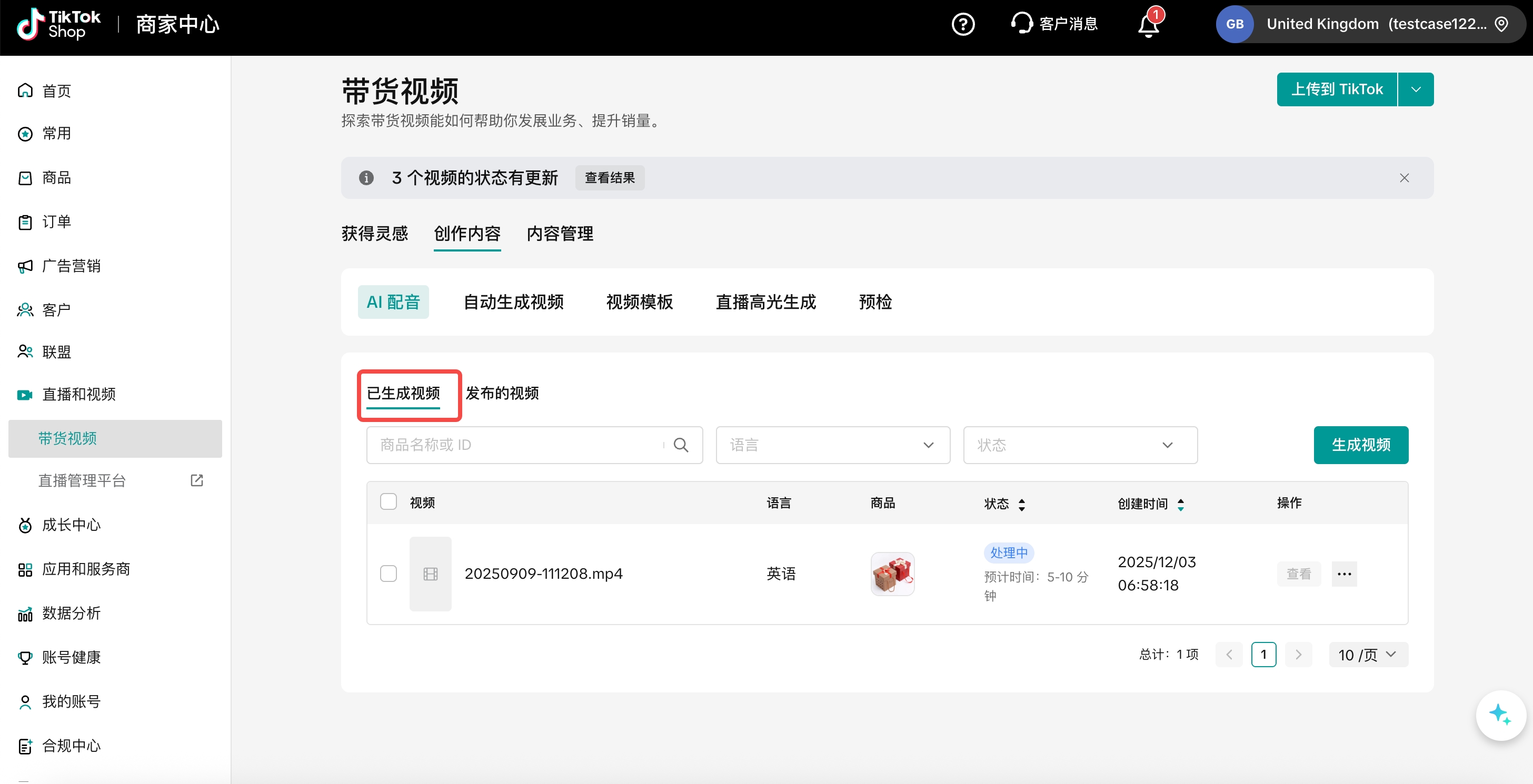Open the three-dot more actions menu
The image size is (1533, 784).
pos(1344,574)
